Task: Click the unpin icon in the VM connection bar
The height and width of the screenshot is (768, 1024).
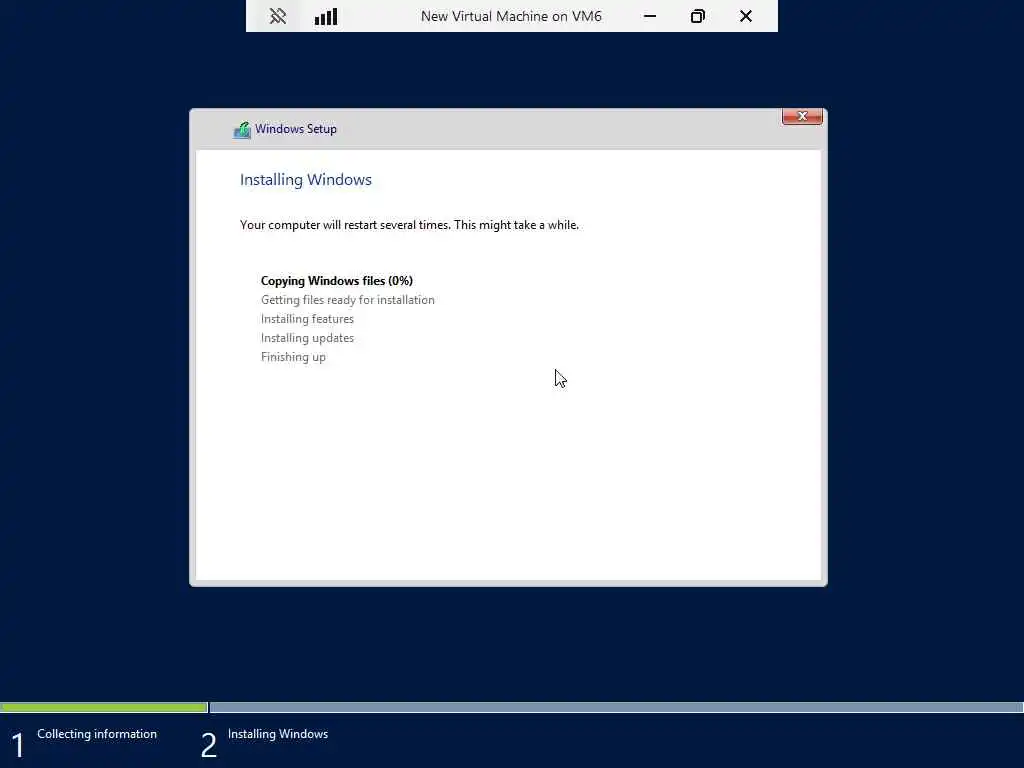Action: click(x=278, y=16)
